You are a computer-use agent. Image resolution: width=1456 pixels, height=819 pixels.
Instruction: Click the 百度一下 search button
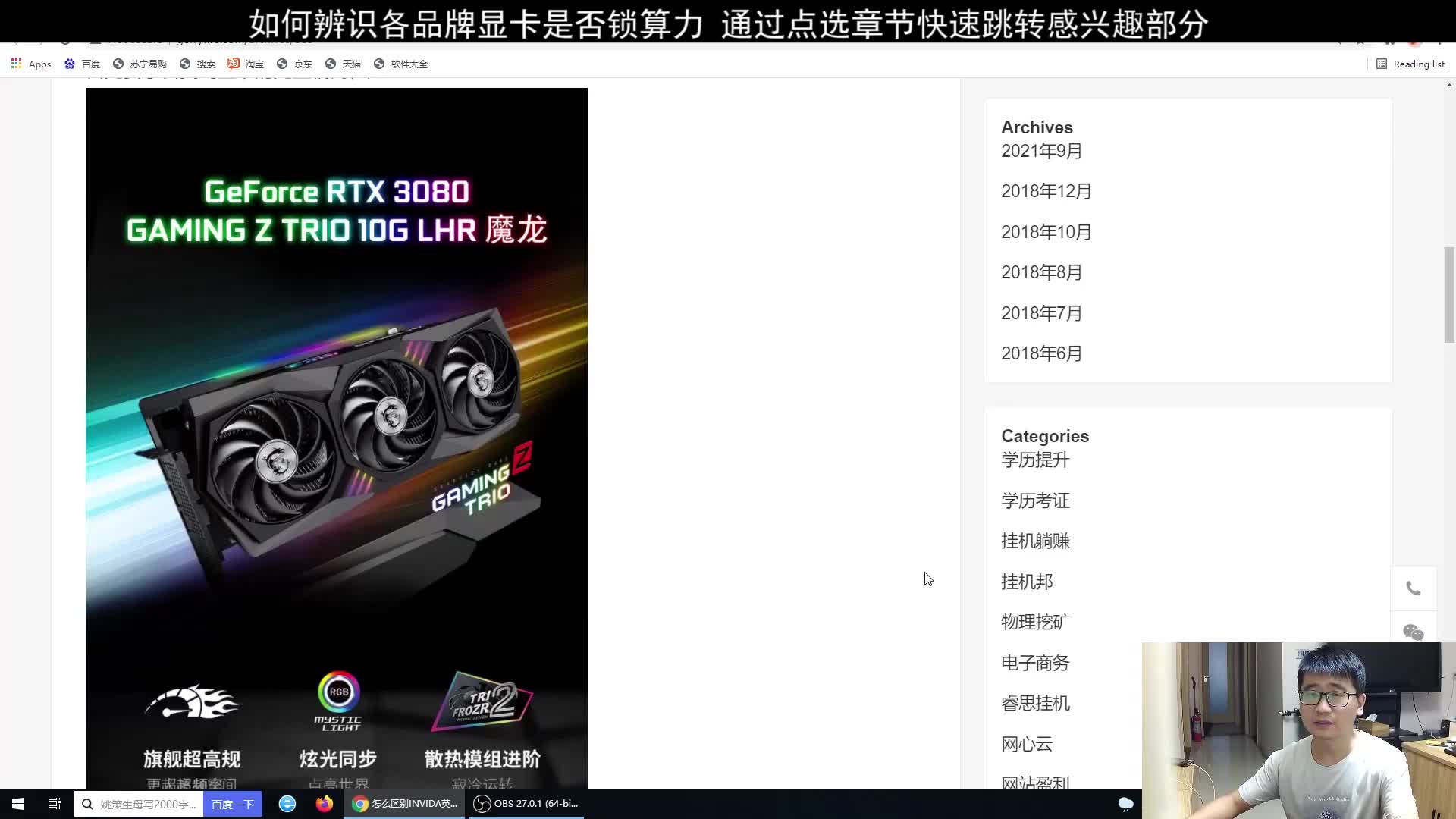233,803
